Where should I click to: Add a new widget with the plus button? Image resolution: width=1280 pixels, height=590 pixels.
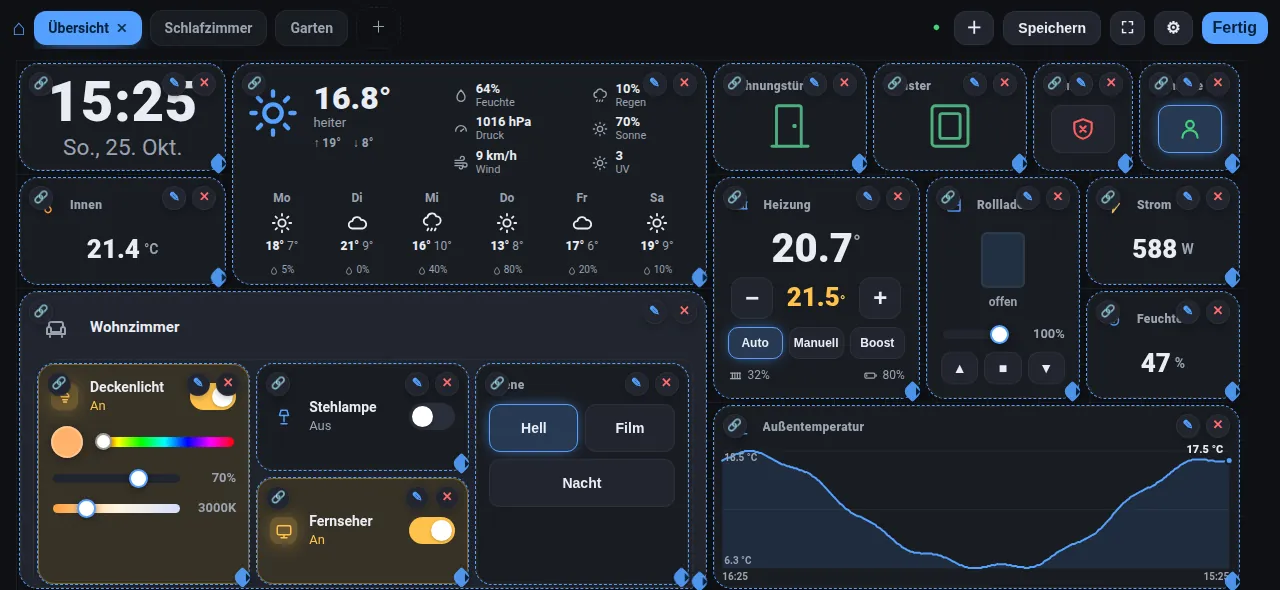pos(974,28)
